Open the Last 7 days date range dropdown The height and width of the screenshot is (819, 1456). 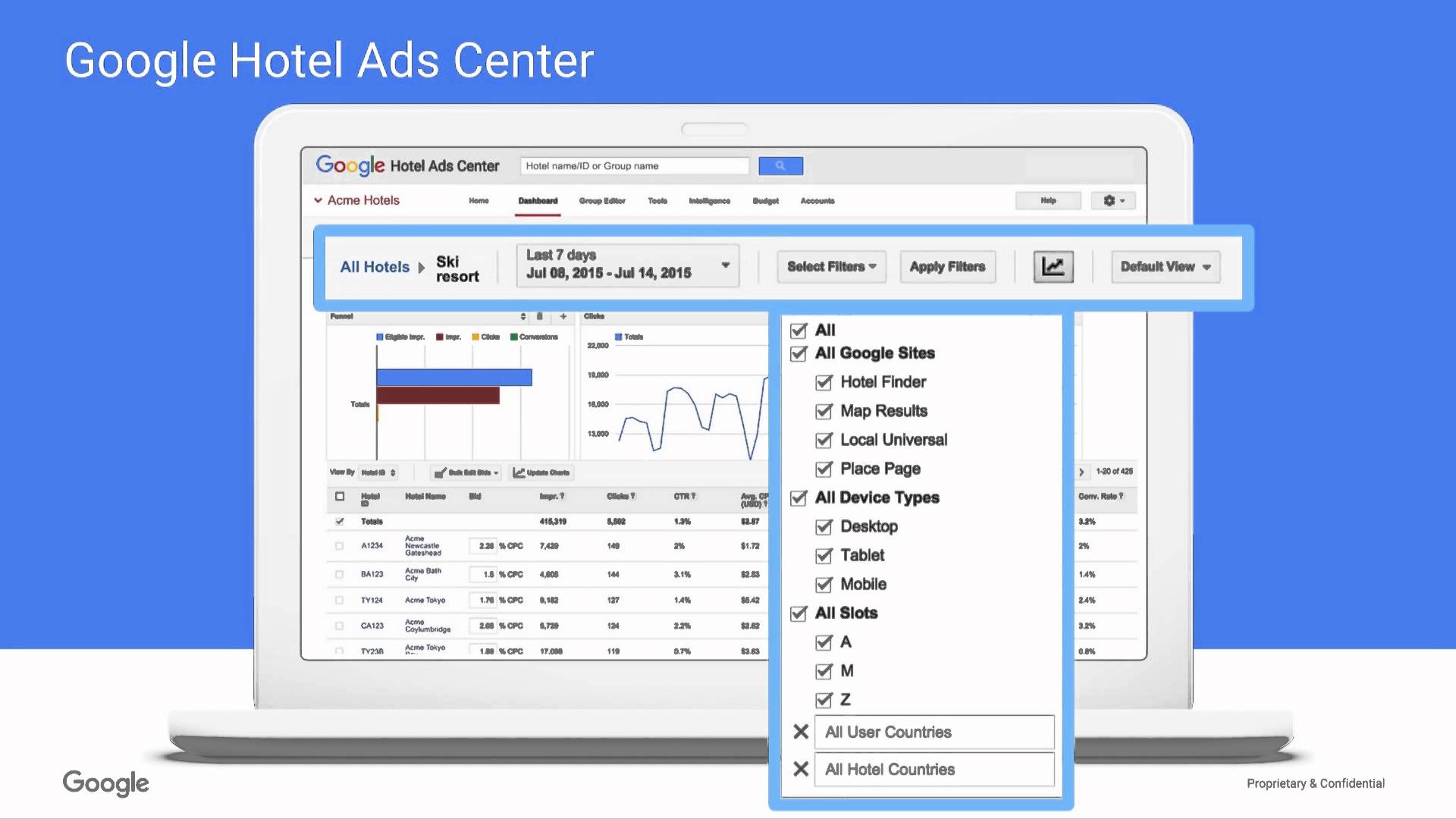[x=627, y=265]
